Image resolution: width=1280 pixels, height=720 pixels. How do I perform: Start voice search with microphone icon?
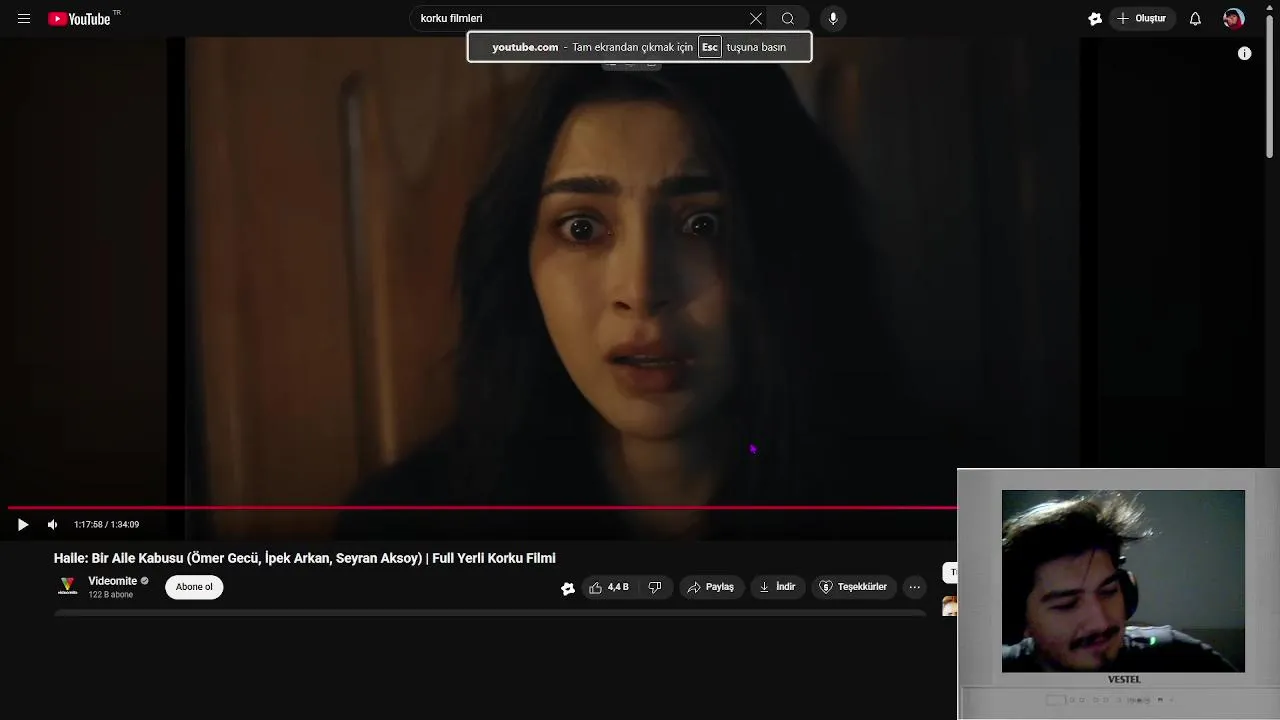click(x=833, y=19)
